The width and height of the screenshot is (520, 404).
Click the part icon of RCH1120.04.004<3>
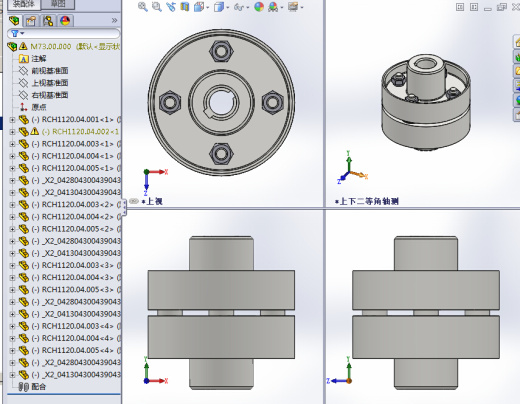(x=24, y=277)
